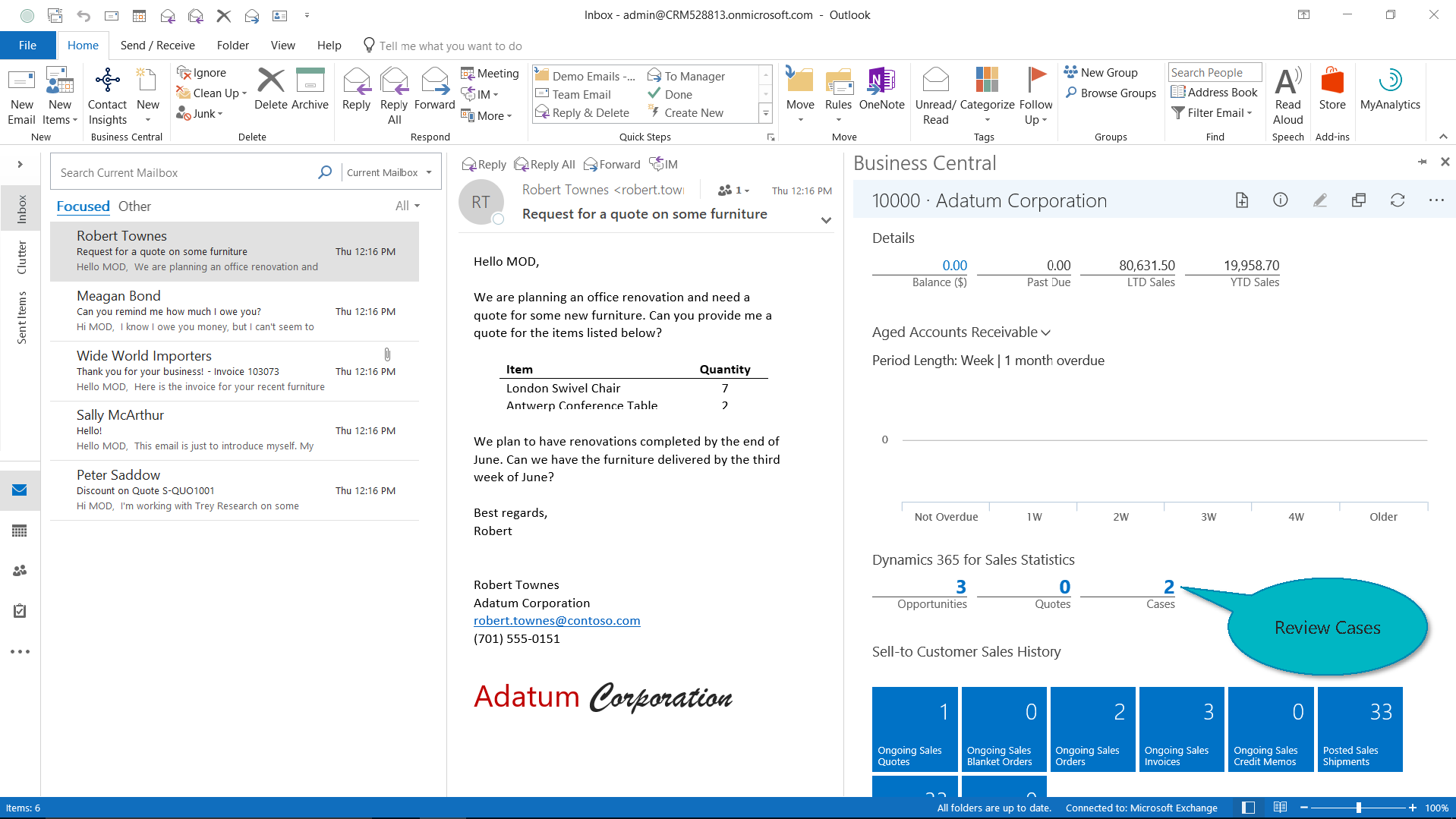The height and width of the screenshot is (819, 1456).
Task: Open the Cases count of 2
Action: [x=1168, y=587]
